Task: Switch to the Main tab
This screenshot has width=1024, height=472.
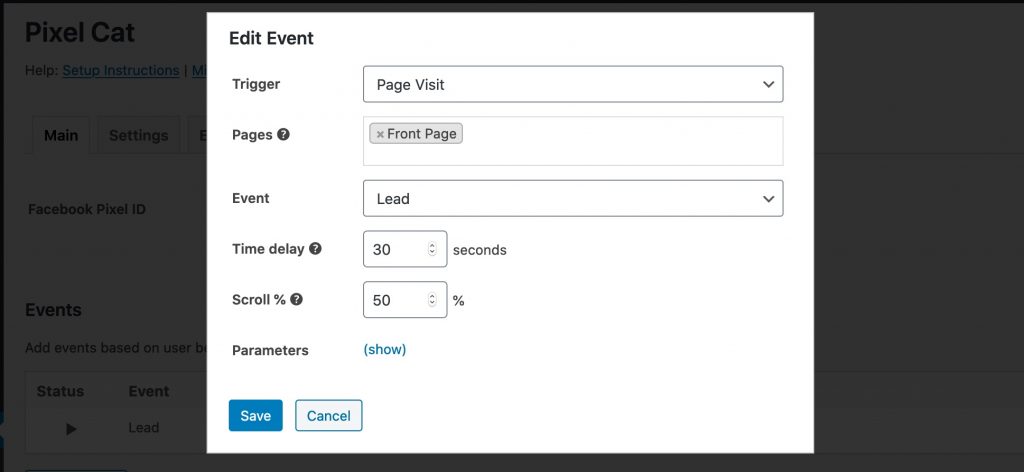Action: click(x=61, y=136)
